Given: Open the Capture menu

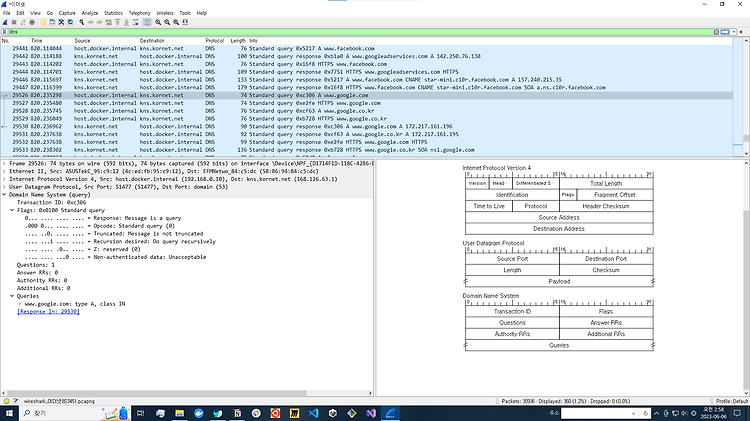Looking at the screenshot, I should (x=67, y=13).
